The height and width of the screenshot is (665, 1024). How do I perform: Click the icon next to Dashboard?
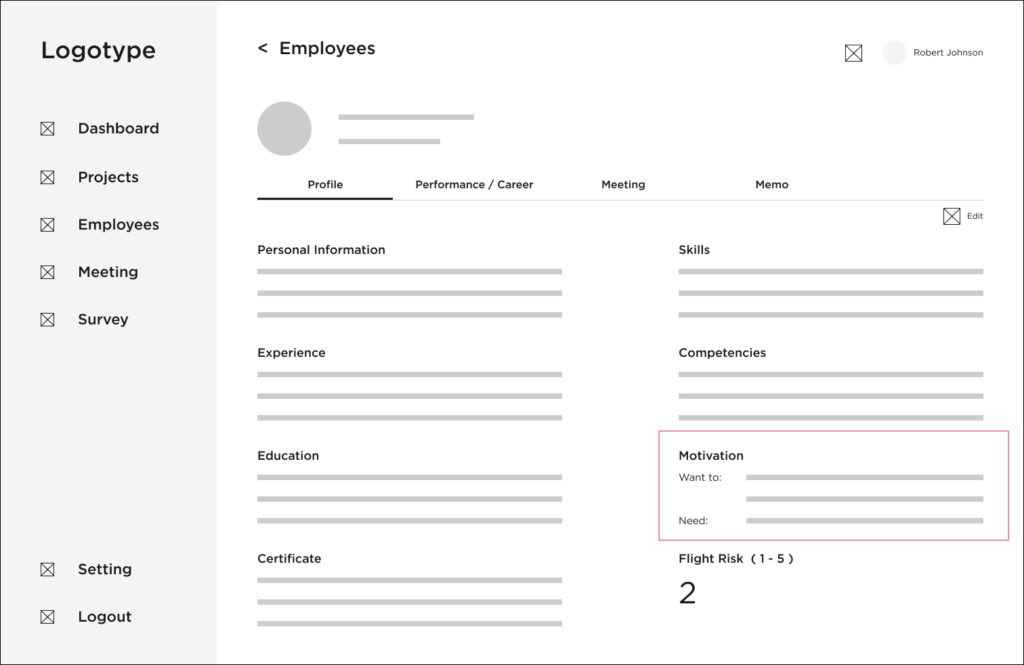[x=47, y=129]
